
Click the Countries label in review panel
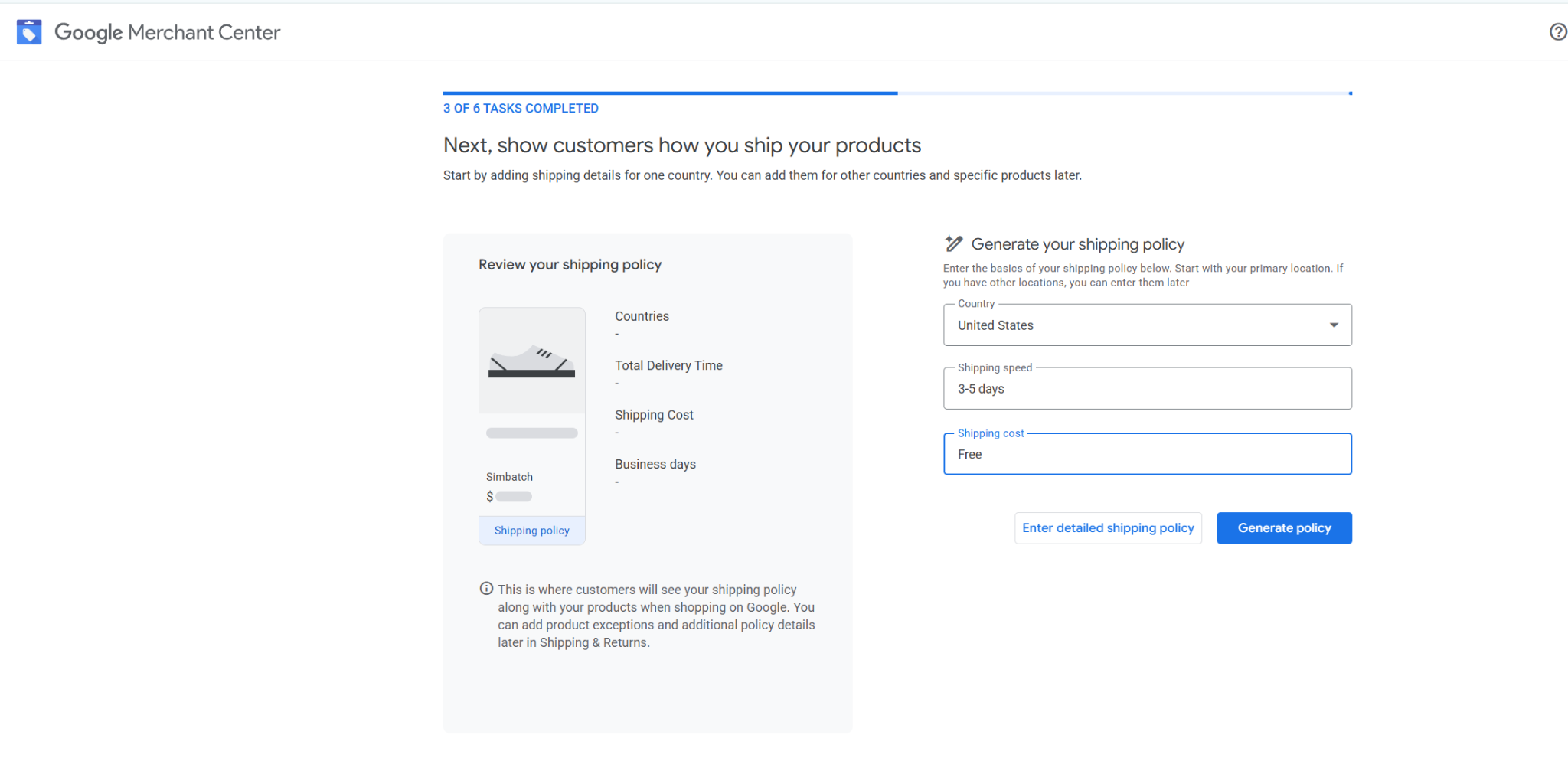click(x=642, y=316)
